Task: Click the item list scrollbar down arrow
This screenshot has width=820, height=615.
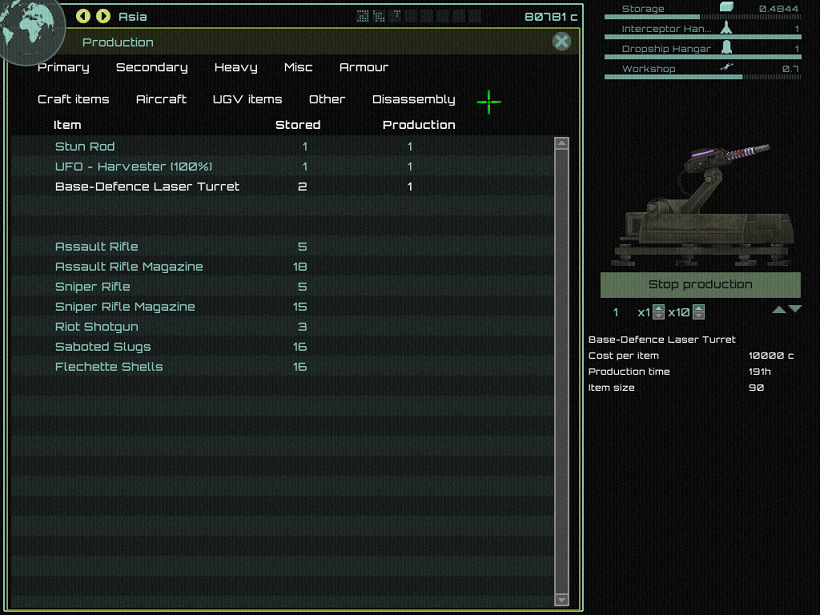Action: pos(561,600)
